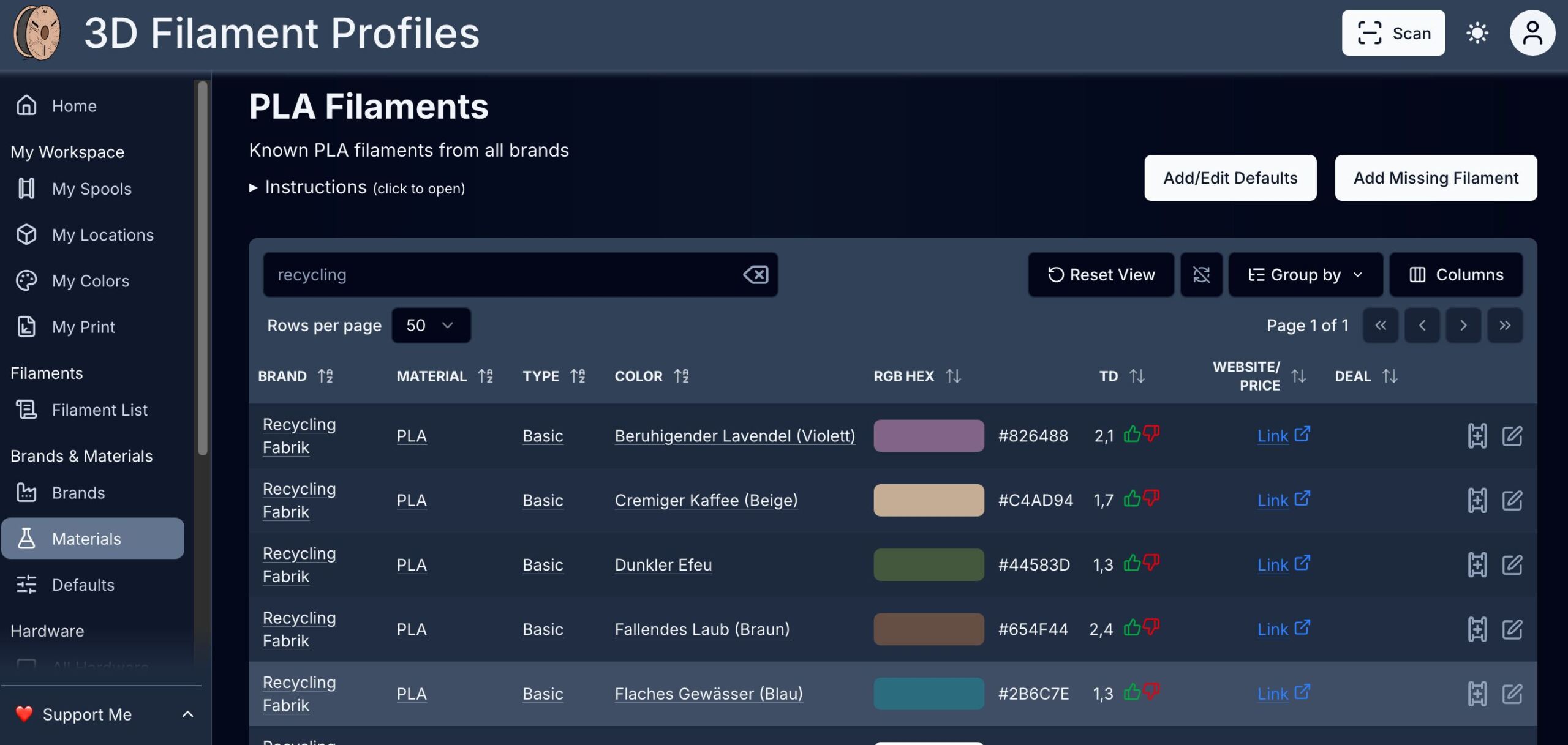Open the user profile avatar menu
1568x745 pixels.
coord(1532,33)
